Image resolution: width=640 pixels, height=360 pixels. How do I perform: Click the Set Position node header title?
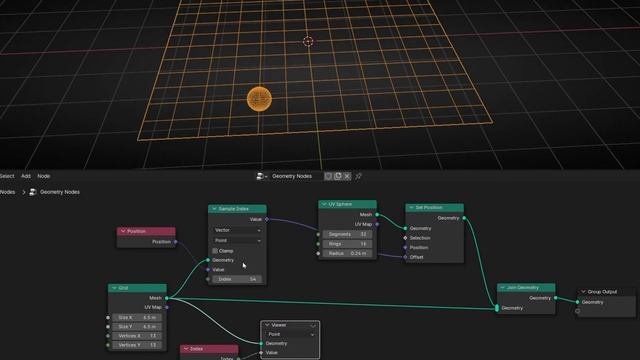tap(428, 207)
